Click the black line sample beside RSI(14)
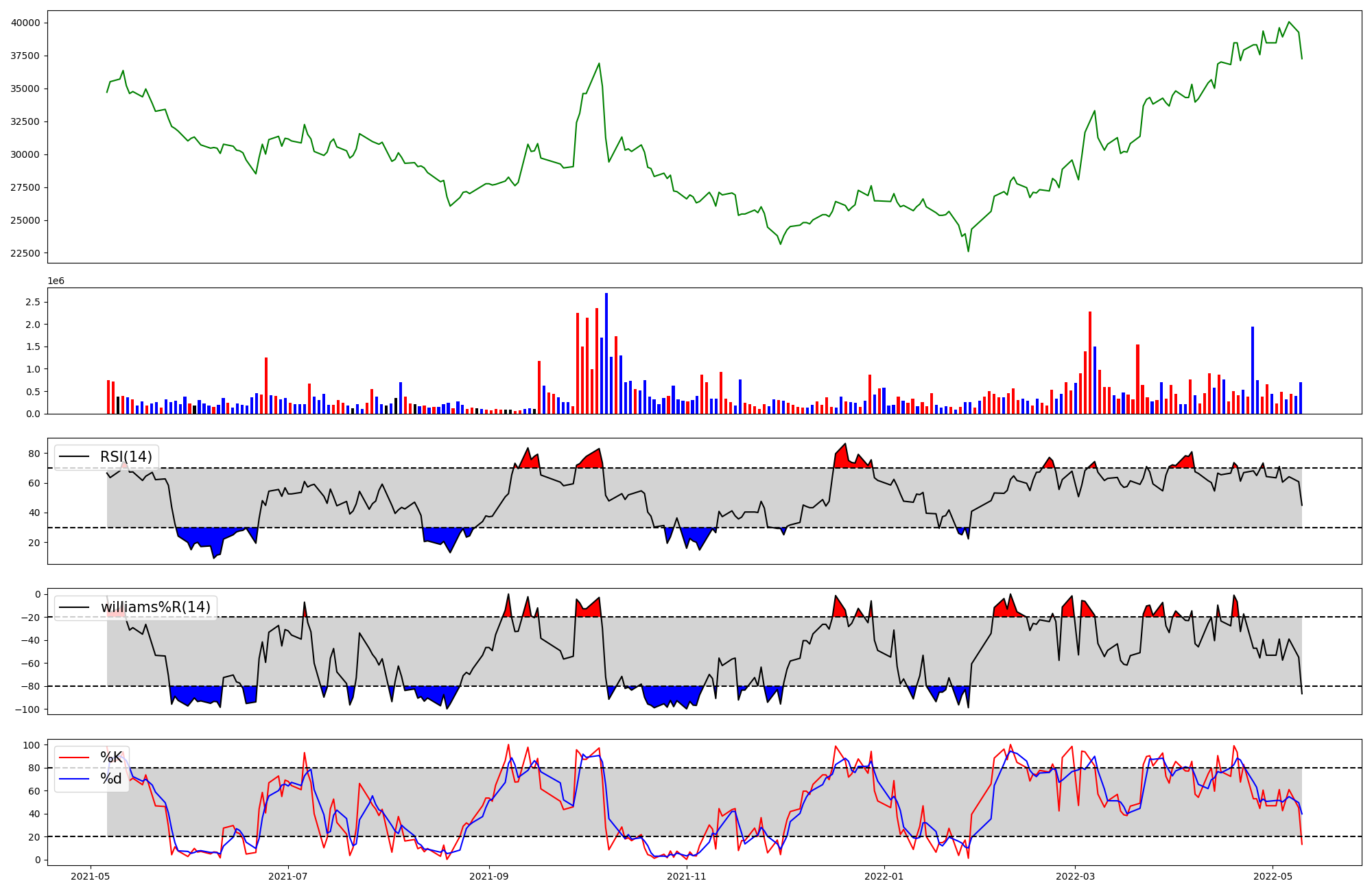The height and width of the screenshot is (892, 1372). (x=74, y=457)
